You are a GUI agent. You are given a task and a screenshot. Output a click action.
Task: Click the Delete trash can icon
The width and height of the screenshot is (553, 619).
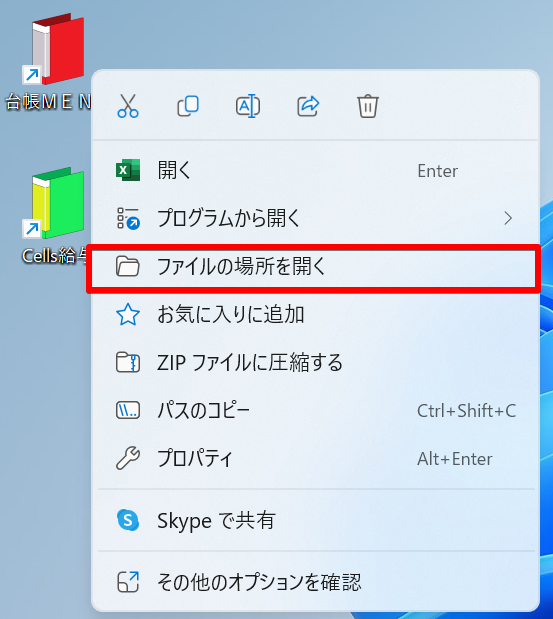pyautogui.click(x=368, y=106)
